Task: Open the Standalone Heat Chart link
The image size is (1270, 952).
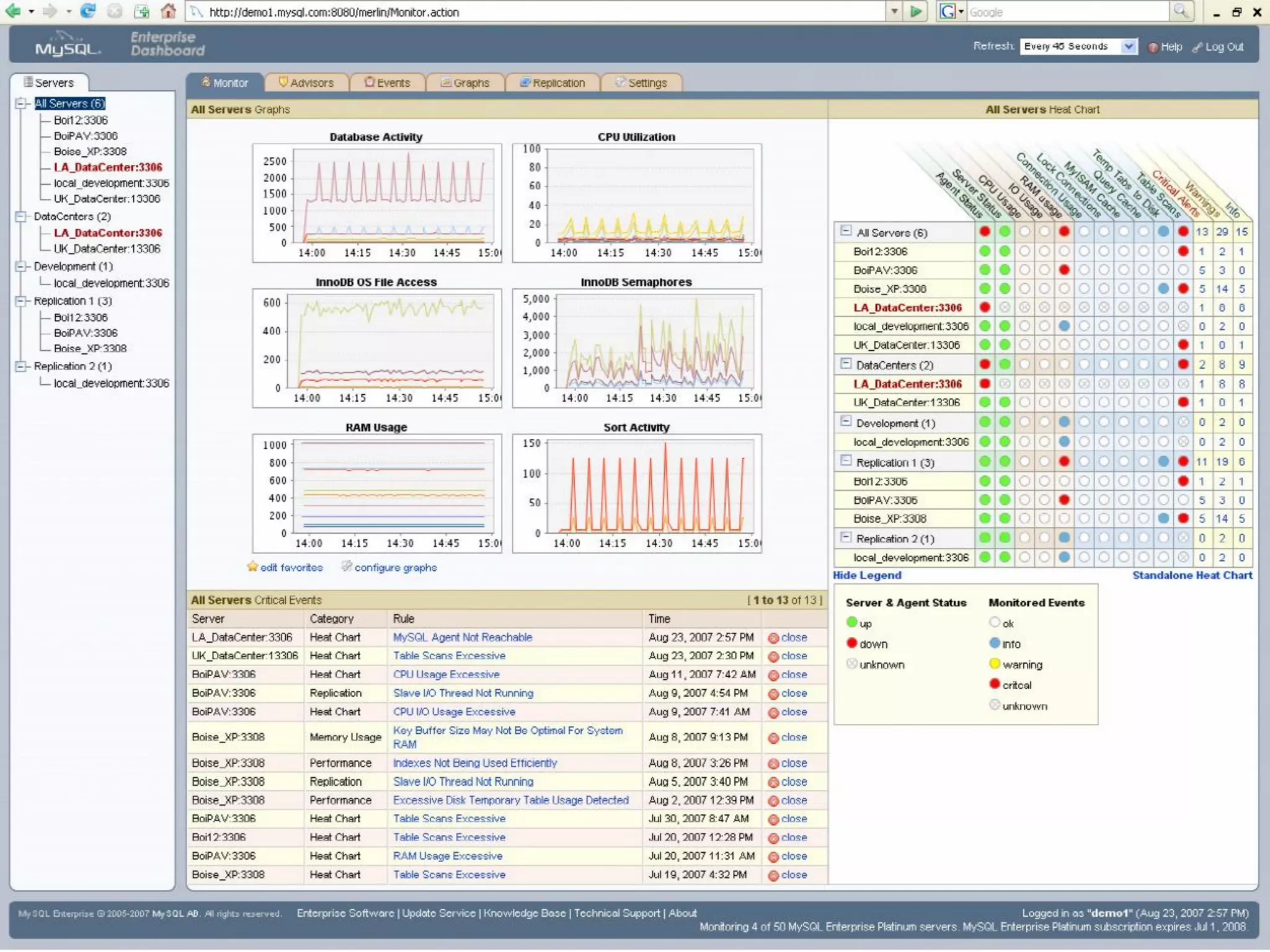Action: click(1192, 575)
